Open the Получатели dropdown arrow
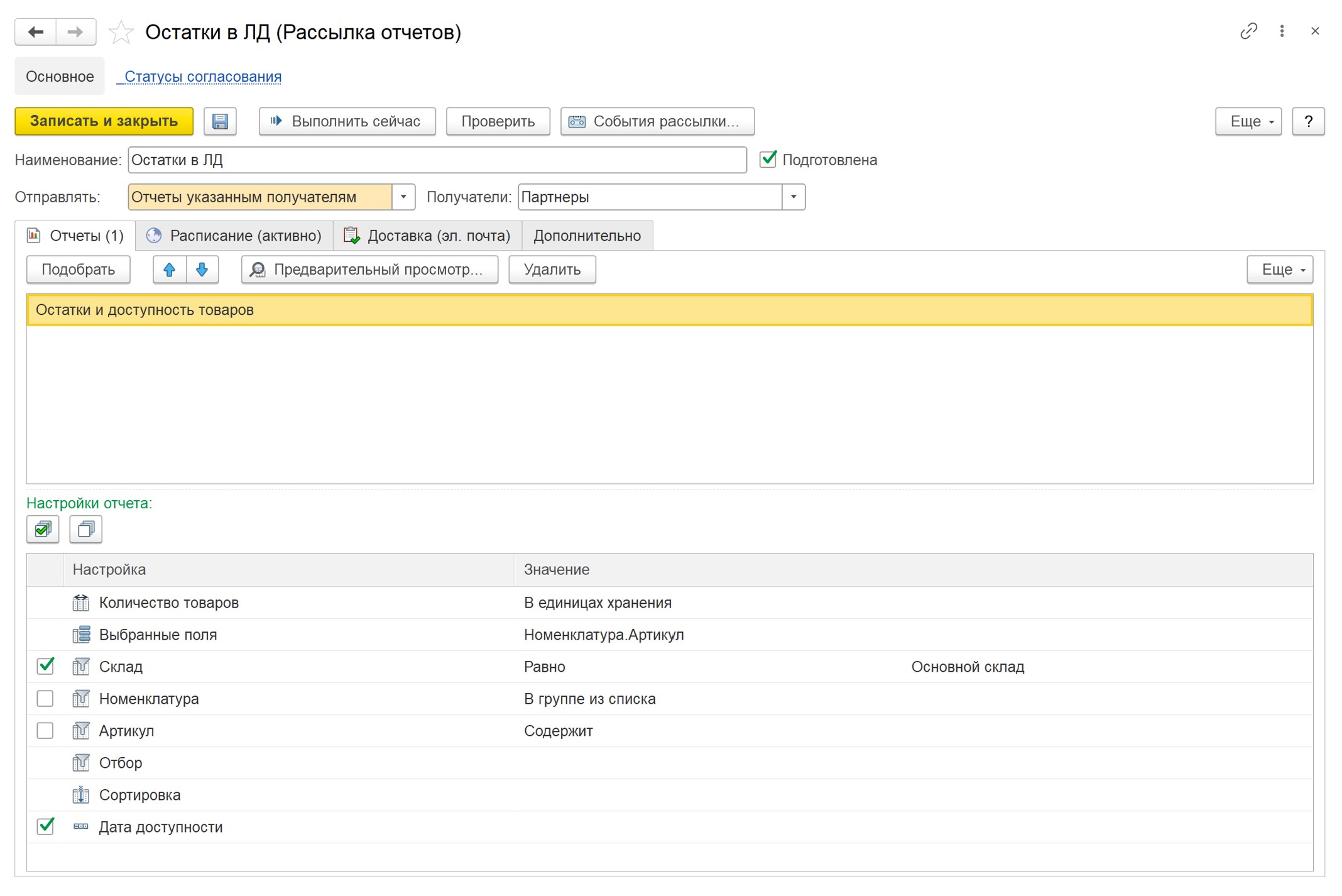The height and width of the screenshot is (896, 1342). (x=794, y=197)
